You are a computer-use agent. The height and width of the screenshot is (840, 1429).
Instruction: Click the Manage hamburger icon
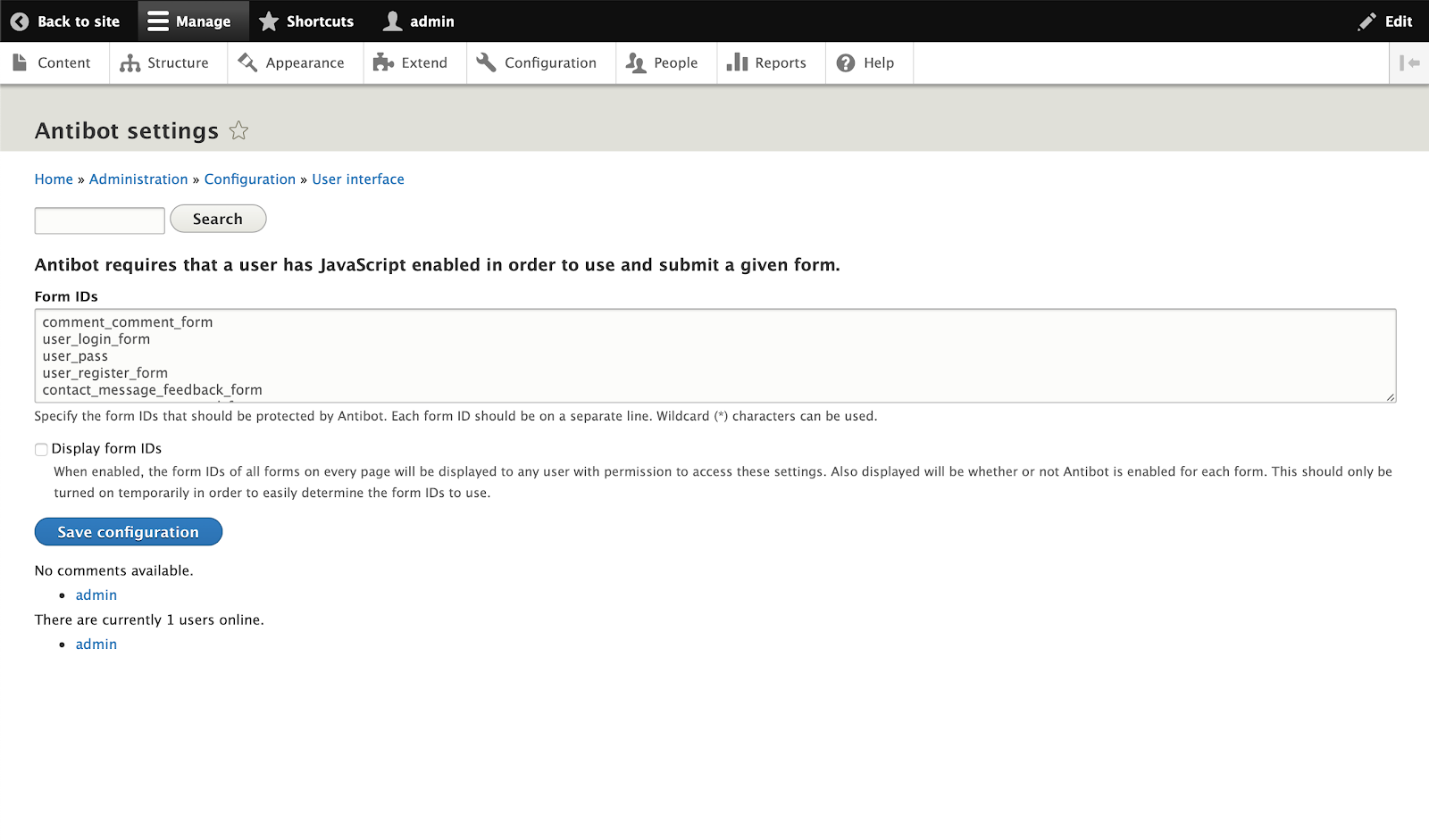(x=158, y=21)
